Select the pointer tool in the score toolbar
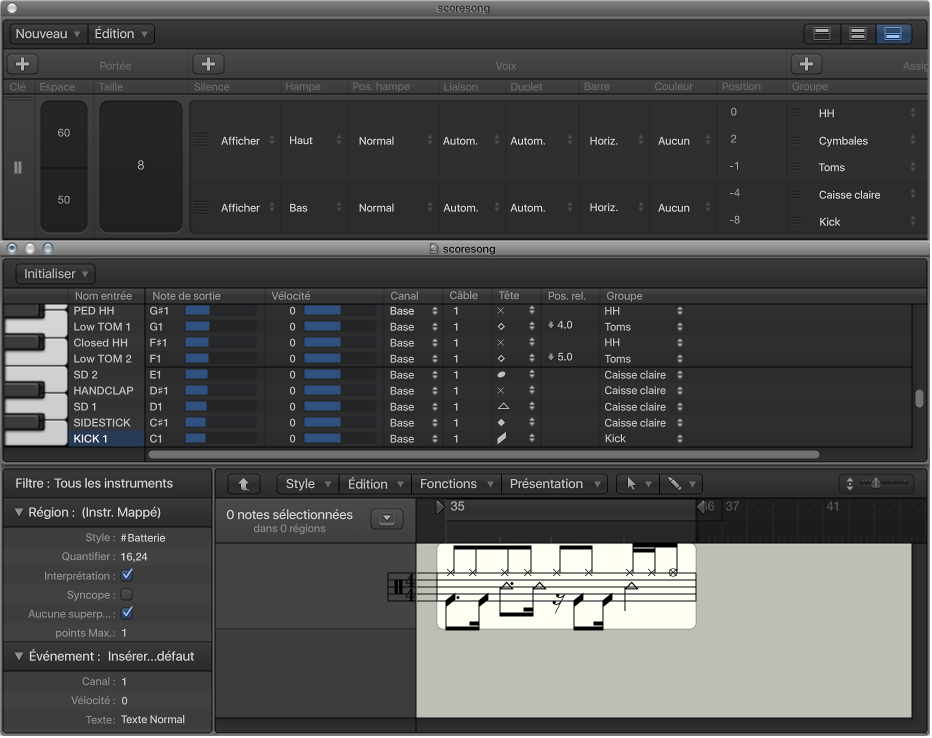Viewport: 932px width, 738px height. (631, 484)
